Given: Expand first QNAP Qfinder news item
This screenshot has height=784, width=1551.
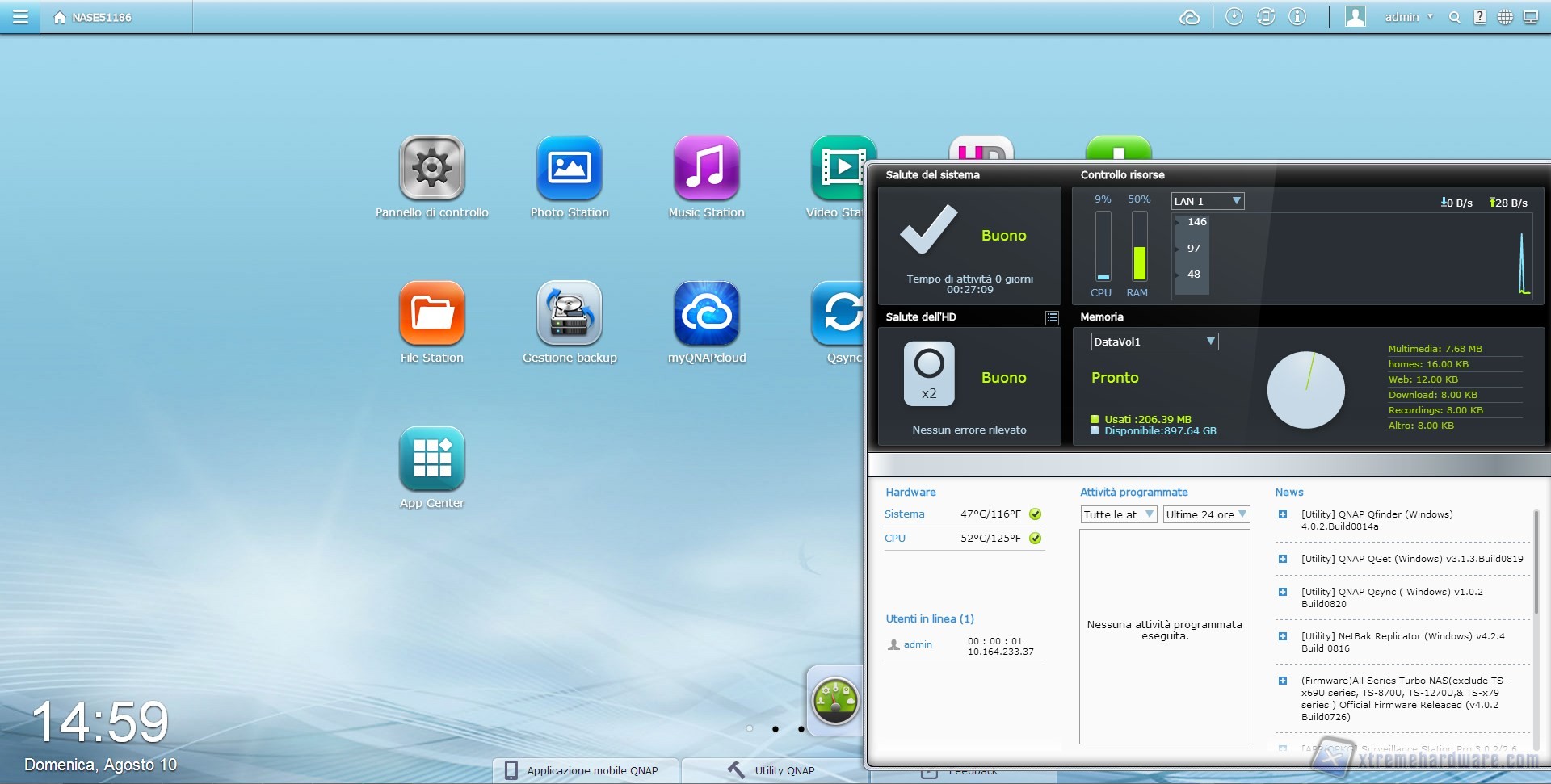Looking at the screenshot, I should 1282,514.
